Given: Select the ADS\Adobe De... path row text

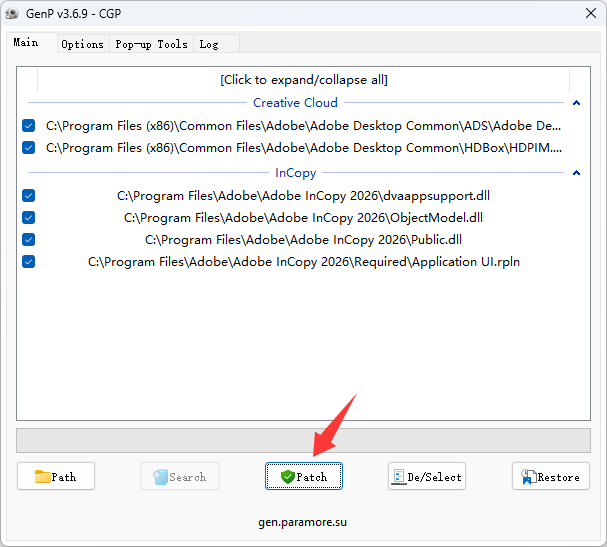Looking at the screenshot, I should 304,126.
